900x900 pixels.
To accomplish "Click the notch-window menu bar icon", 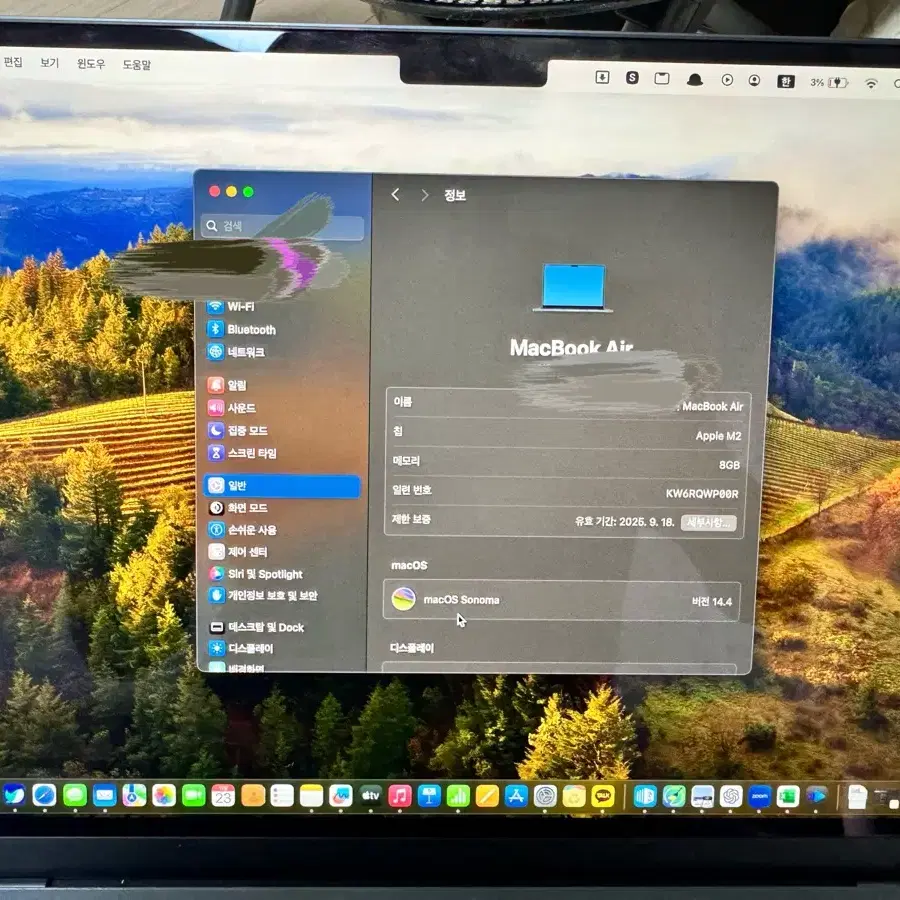I will (662, 78).
